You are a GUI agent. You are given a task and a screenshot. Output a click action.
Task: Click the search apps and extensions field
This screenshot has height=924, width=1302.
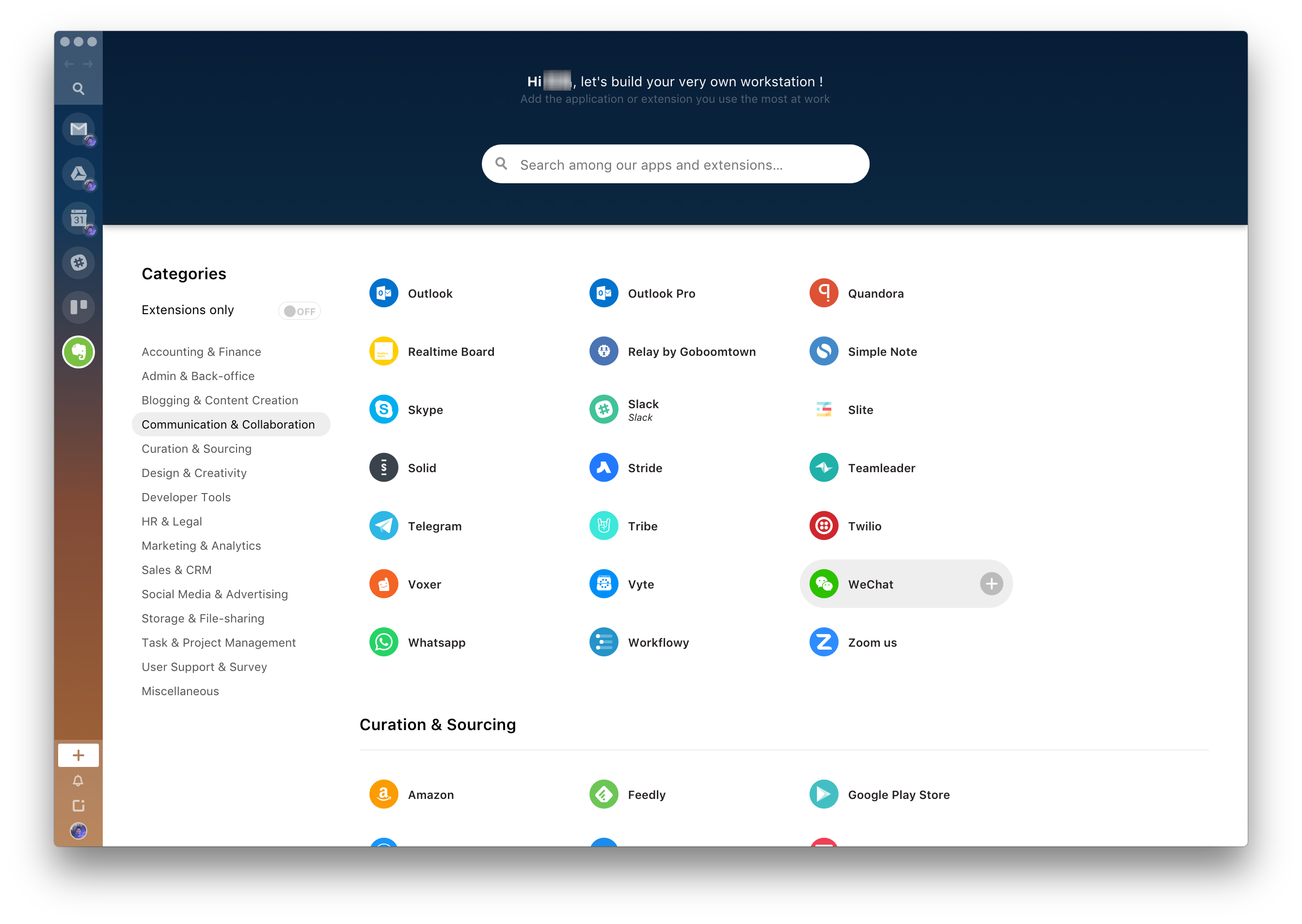(x=675, y=163)
